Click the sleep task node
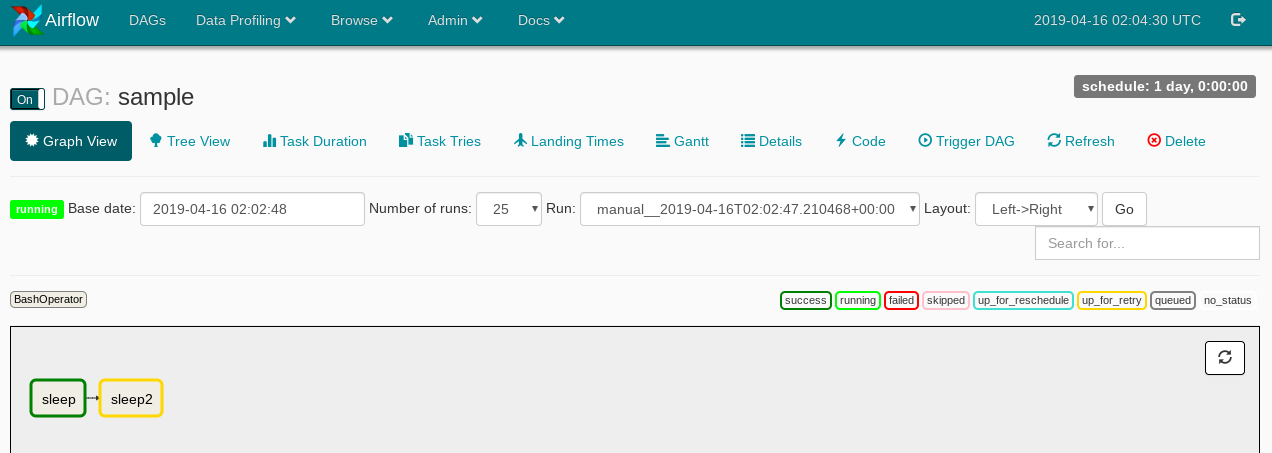This screenshot has width=1272, height=453. point(59,398)
